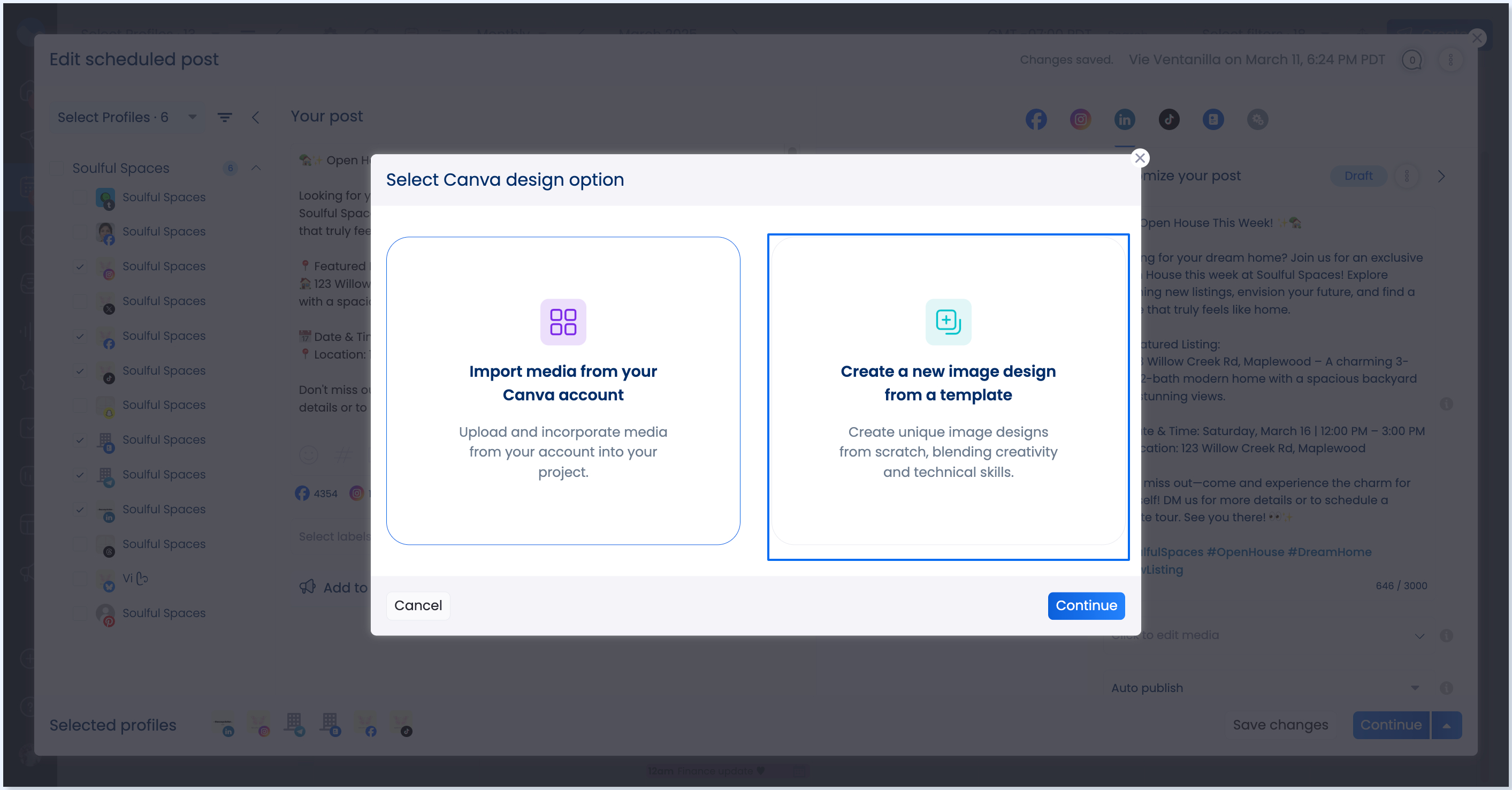
Task: Check the Soulful Spaces X profile
Action: point(80,301)
